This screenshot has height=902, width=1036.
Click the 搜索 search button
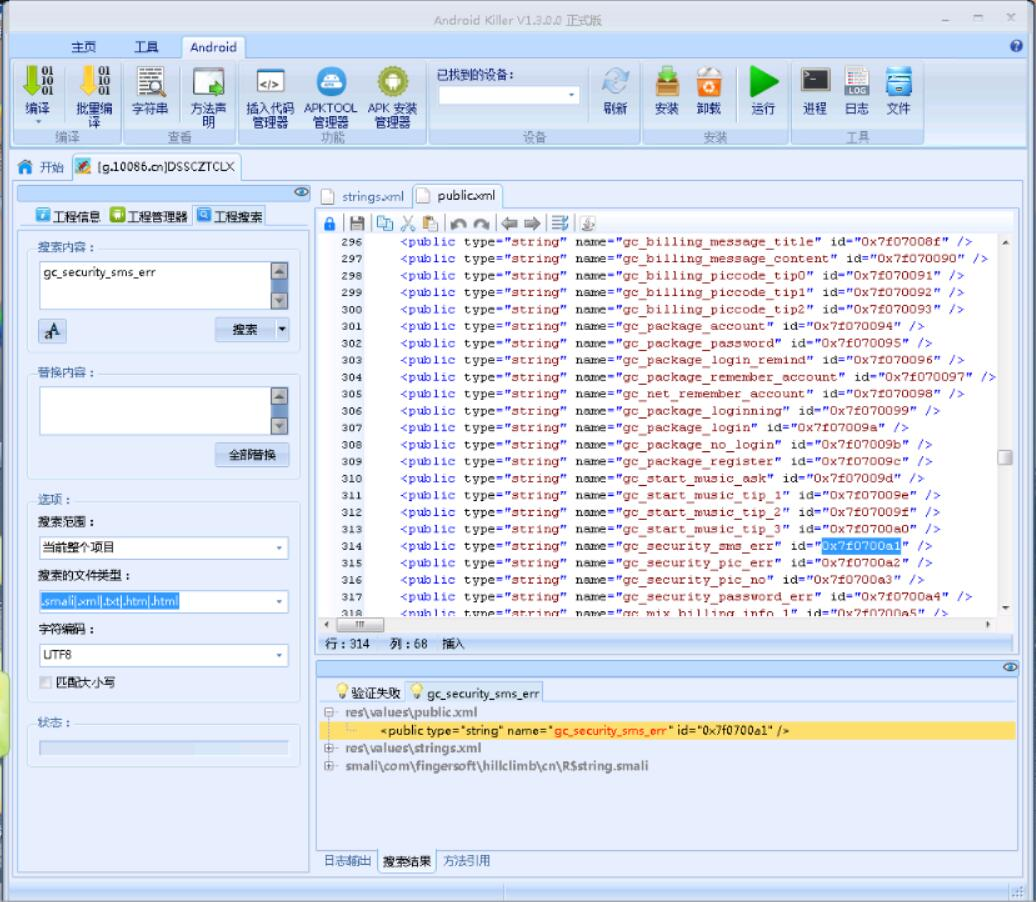point(245,329)
